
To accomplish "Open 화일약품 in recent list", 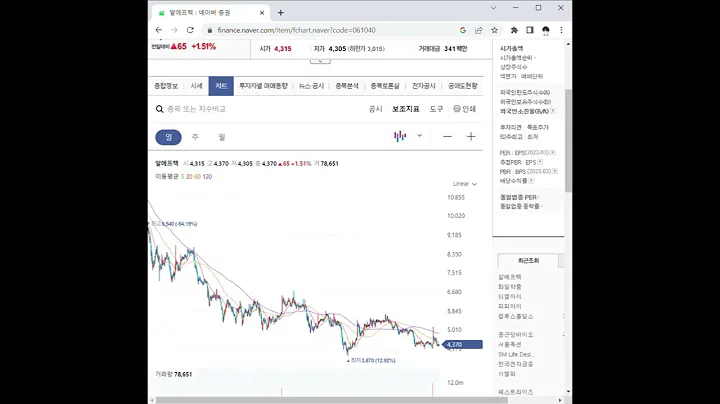I will pyautogui.click(x=510, y=286).
